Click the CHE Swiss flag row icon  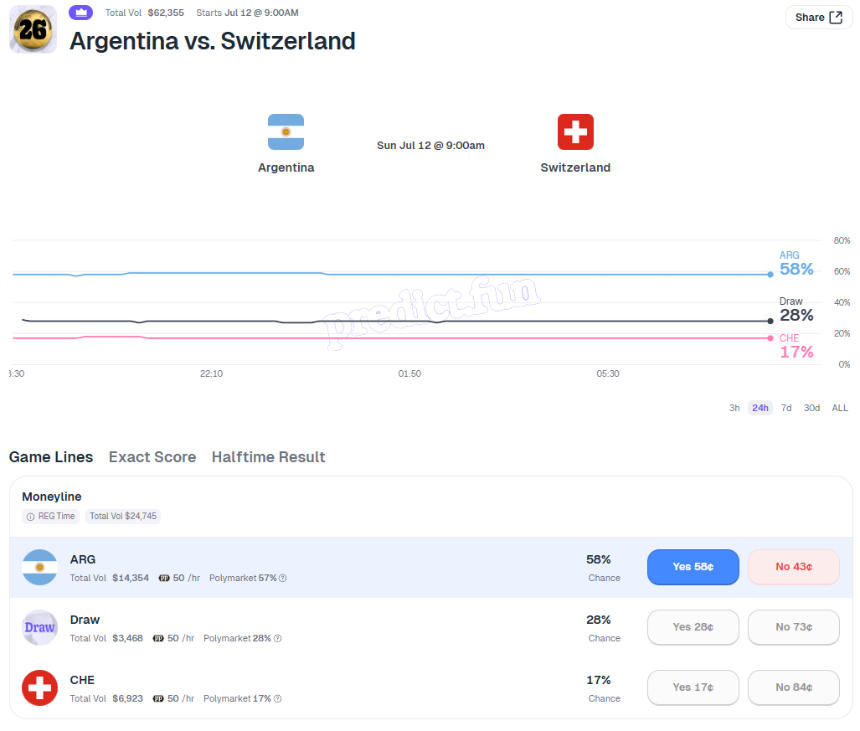tap(39, 688)
